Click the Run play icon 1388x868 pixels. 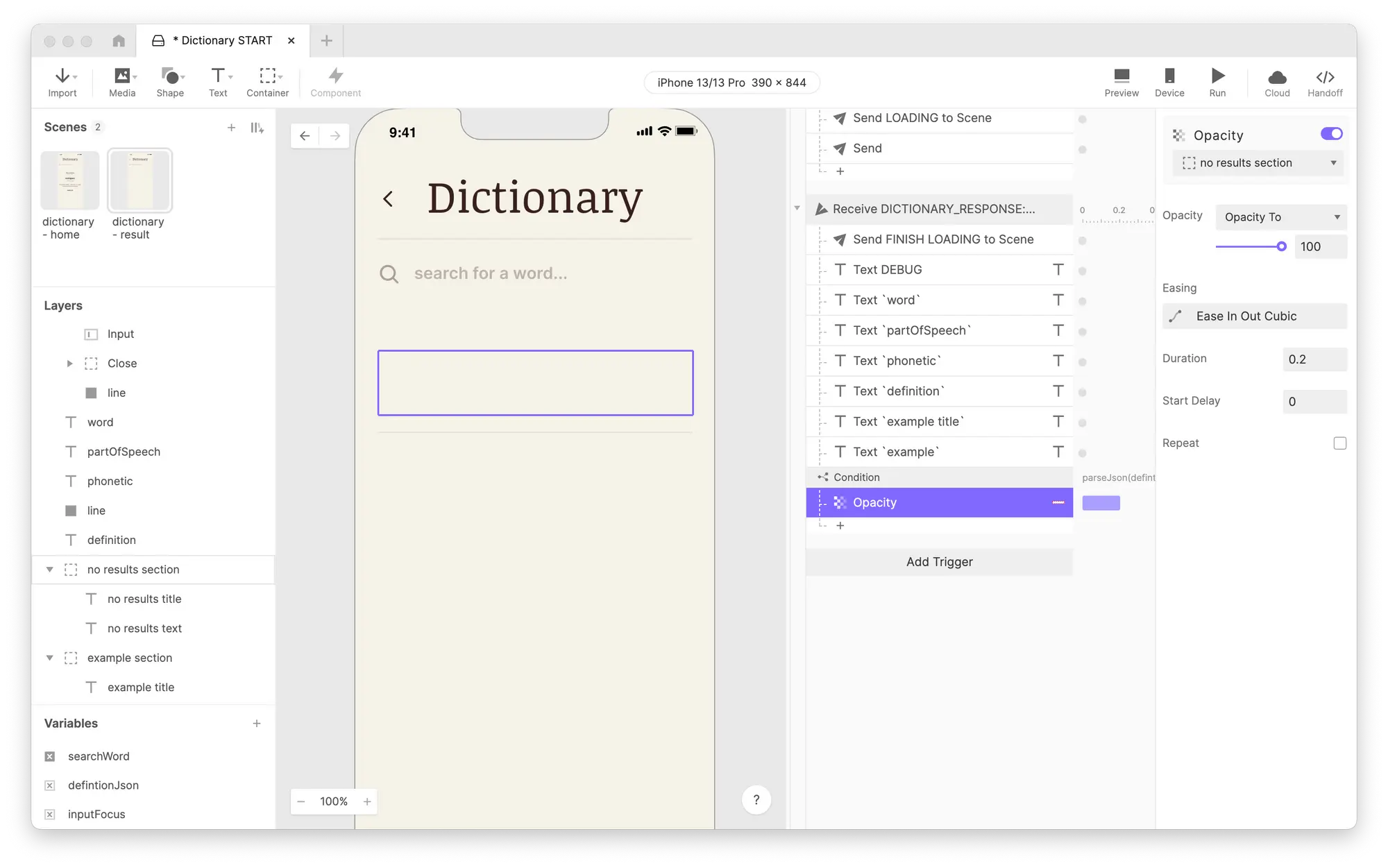pyautogui.click(x=1217, y=76)
